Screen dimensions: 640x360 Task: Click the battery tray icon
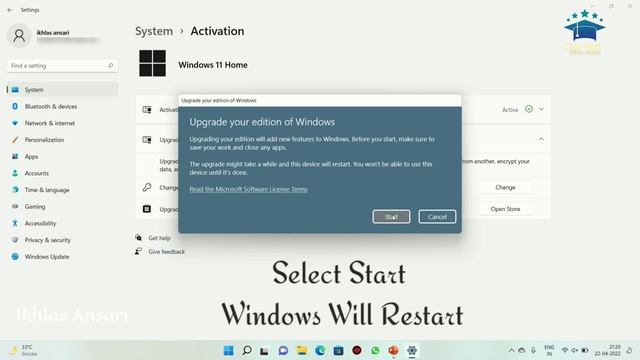(585, 351)
